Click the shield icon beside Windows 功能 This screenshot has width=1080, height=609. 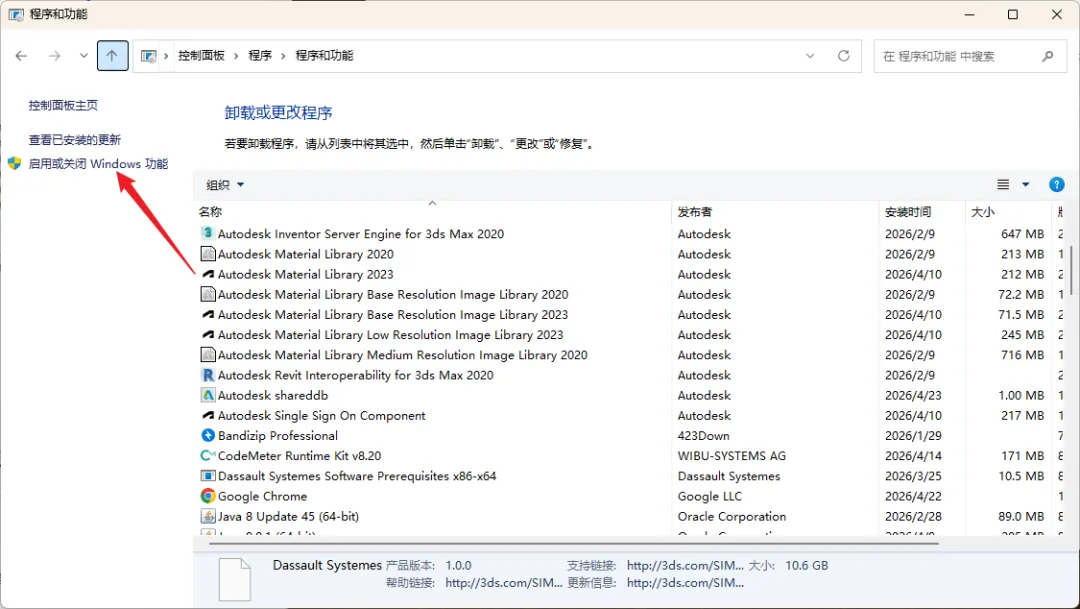(x=14, y=163)
